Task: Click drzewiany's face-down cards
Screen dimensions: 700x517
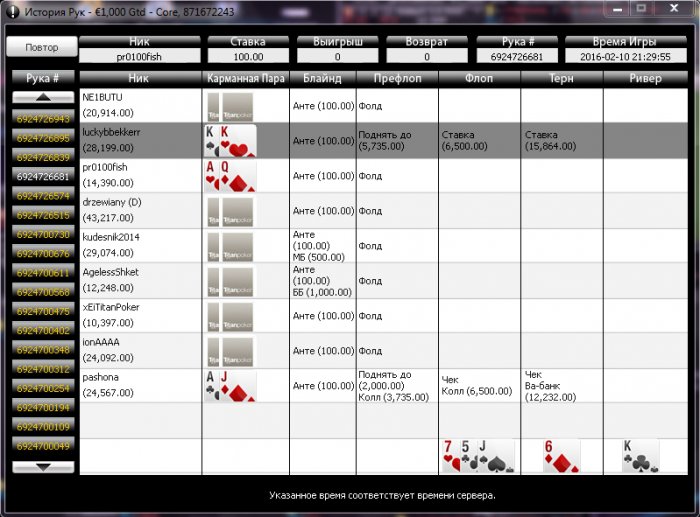Action: pos(230,212)
